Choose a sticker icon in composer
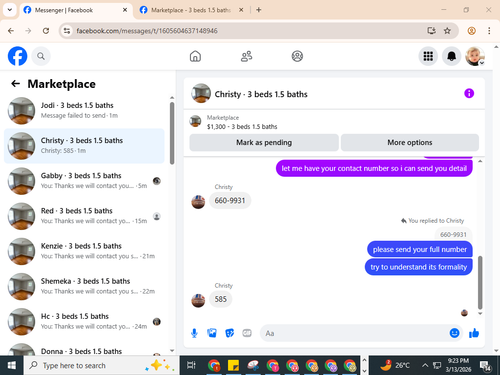The width and height of the screenshot is (500, 375). [229, 333]
